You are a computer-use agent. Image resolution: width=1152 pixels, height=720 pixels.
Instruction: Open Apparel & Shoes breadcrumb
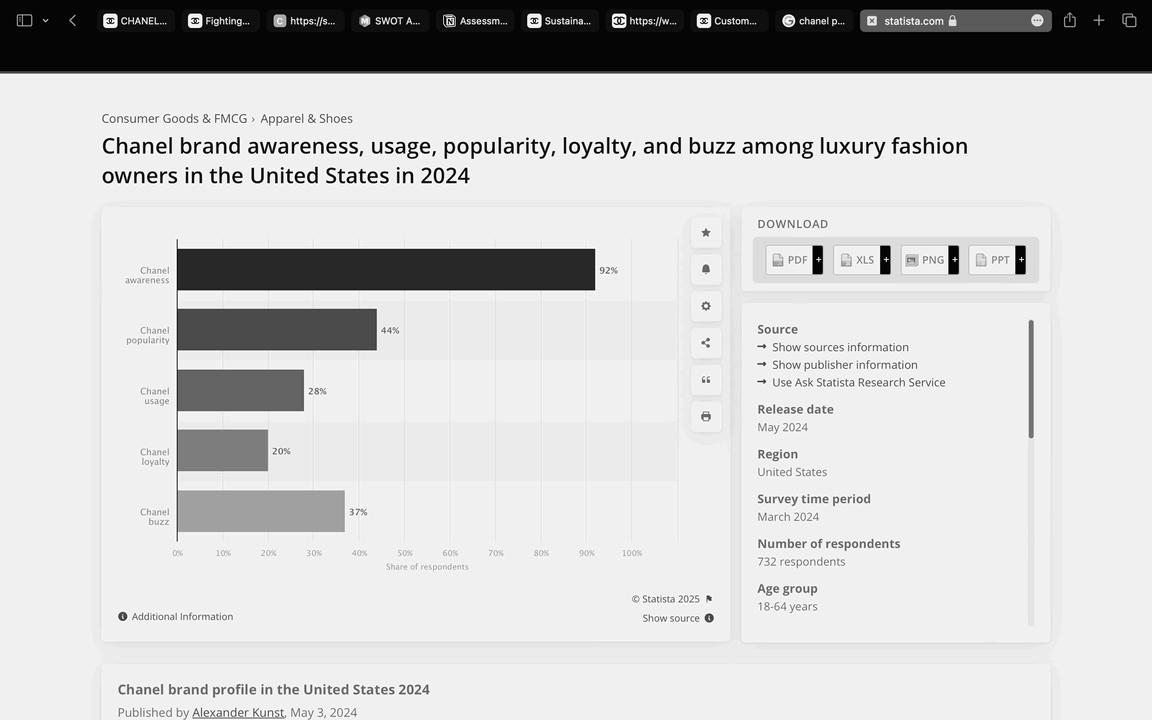[306, 118]
